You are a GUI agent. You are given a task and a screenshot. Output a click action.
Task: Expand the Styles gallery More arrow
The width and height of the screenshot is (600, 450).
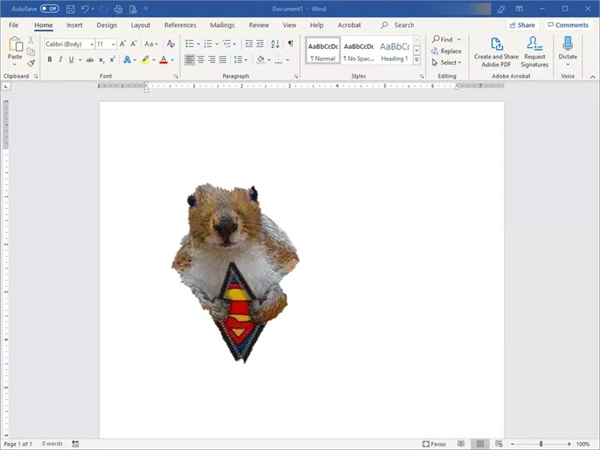coord(417,60)
